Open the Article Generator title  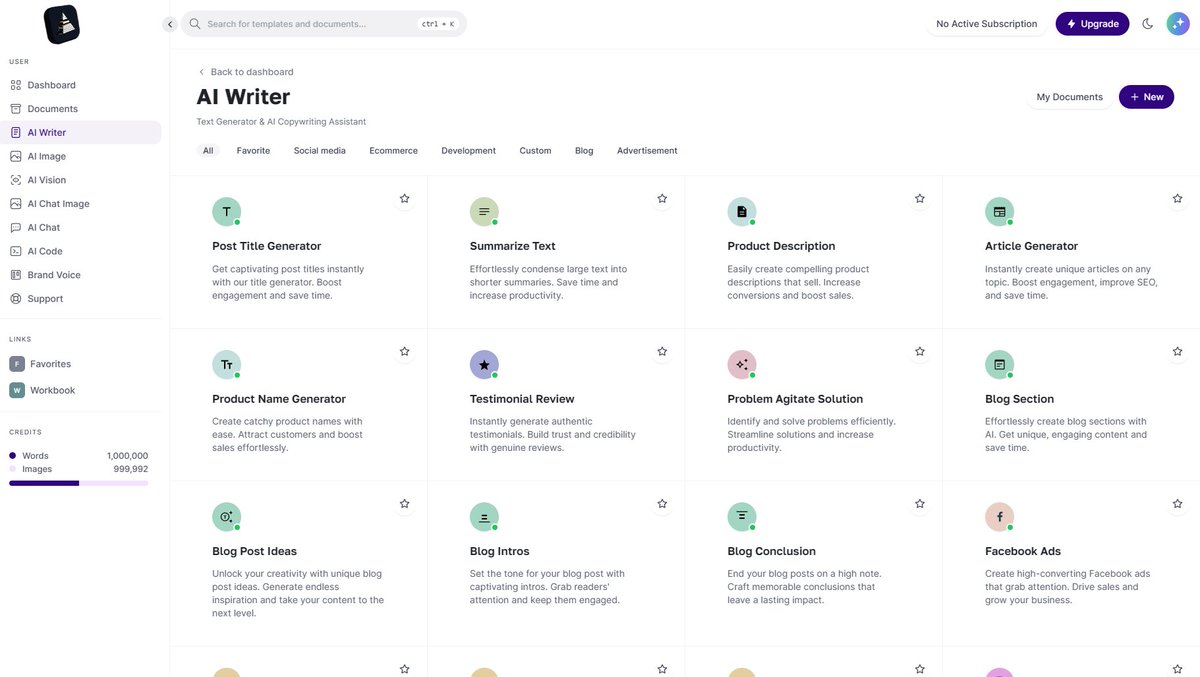coord(1032,246)
